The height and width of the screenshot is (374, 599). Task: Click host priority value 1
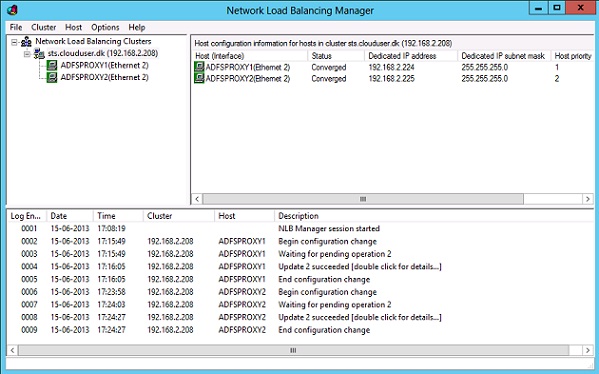(x=557, y=68)
